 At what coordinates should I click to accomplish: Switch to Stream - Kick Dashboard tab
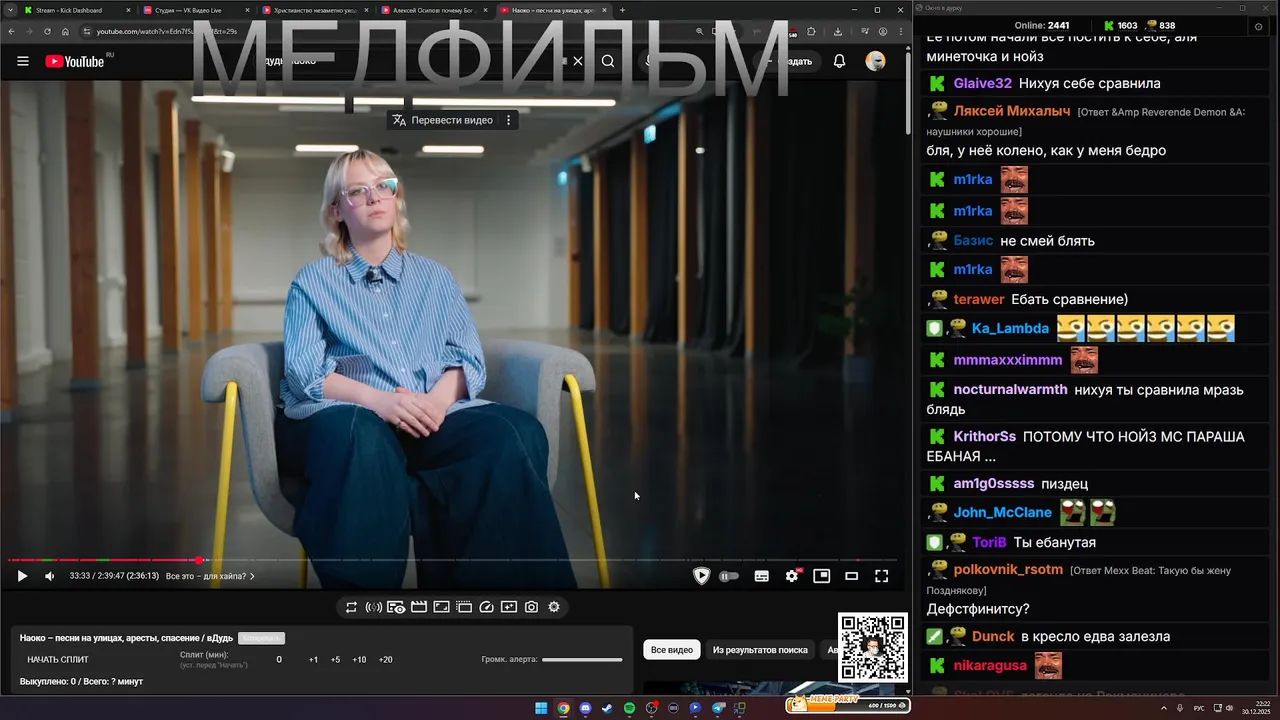[x=75, y=10]
